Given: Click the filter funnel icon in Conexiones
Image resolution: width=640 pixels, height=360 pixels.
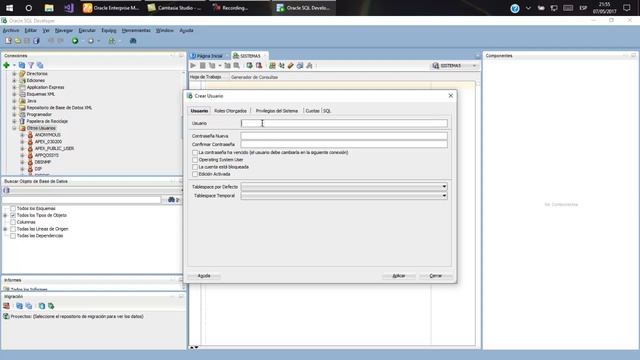Looking at the screenshot, I should point(31,65).
